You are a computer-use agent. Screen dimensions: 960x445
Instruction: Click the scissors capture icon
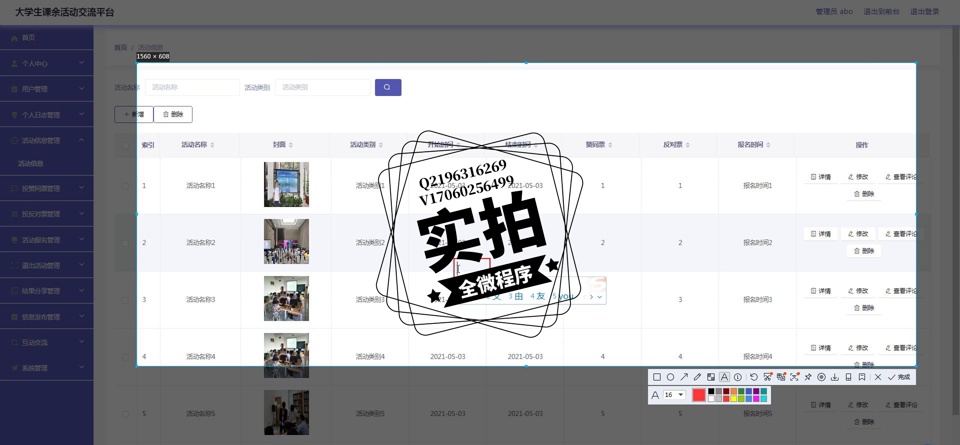(768, 377)
